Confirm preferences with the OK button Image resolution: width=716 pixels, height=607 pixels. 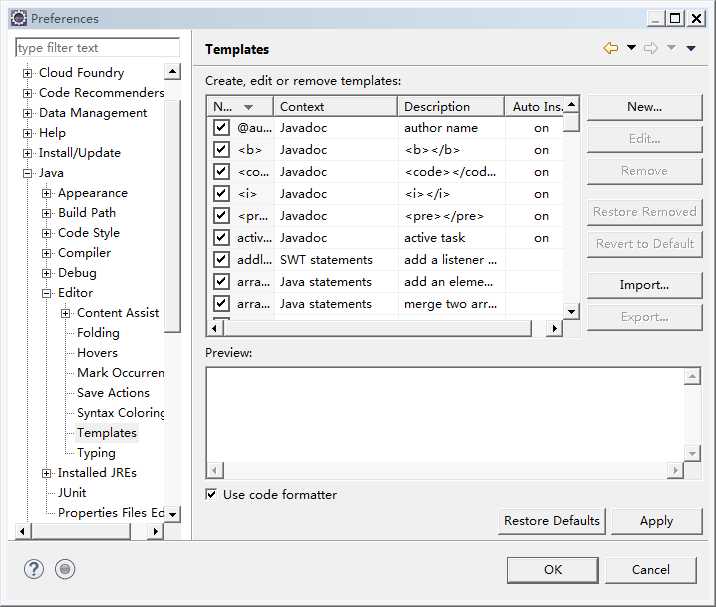[553, 570]
